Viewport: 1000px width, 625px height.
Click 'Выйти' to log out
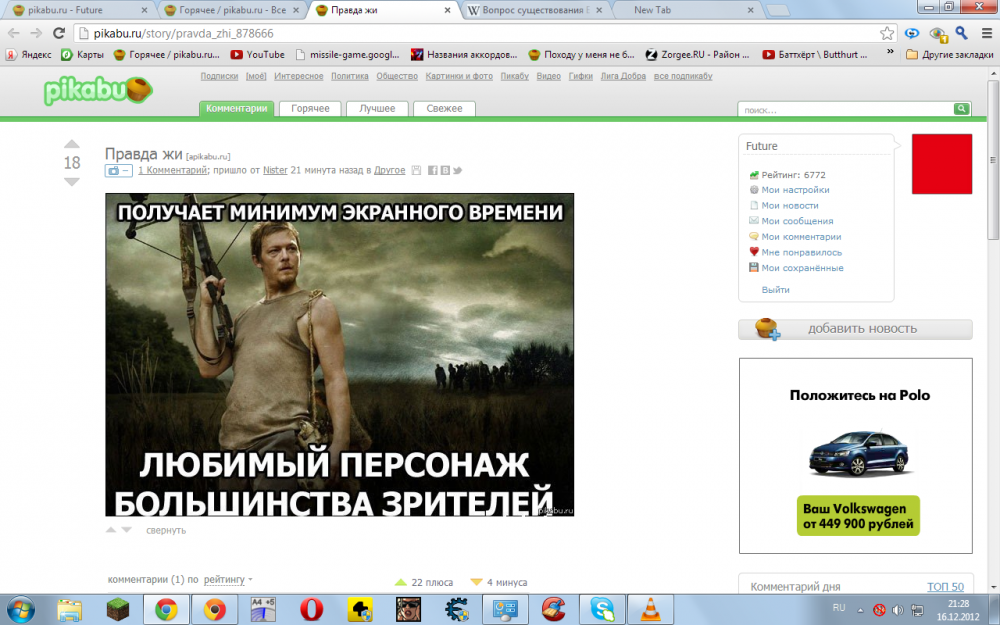[776, 290]
